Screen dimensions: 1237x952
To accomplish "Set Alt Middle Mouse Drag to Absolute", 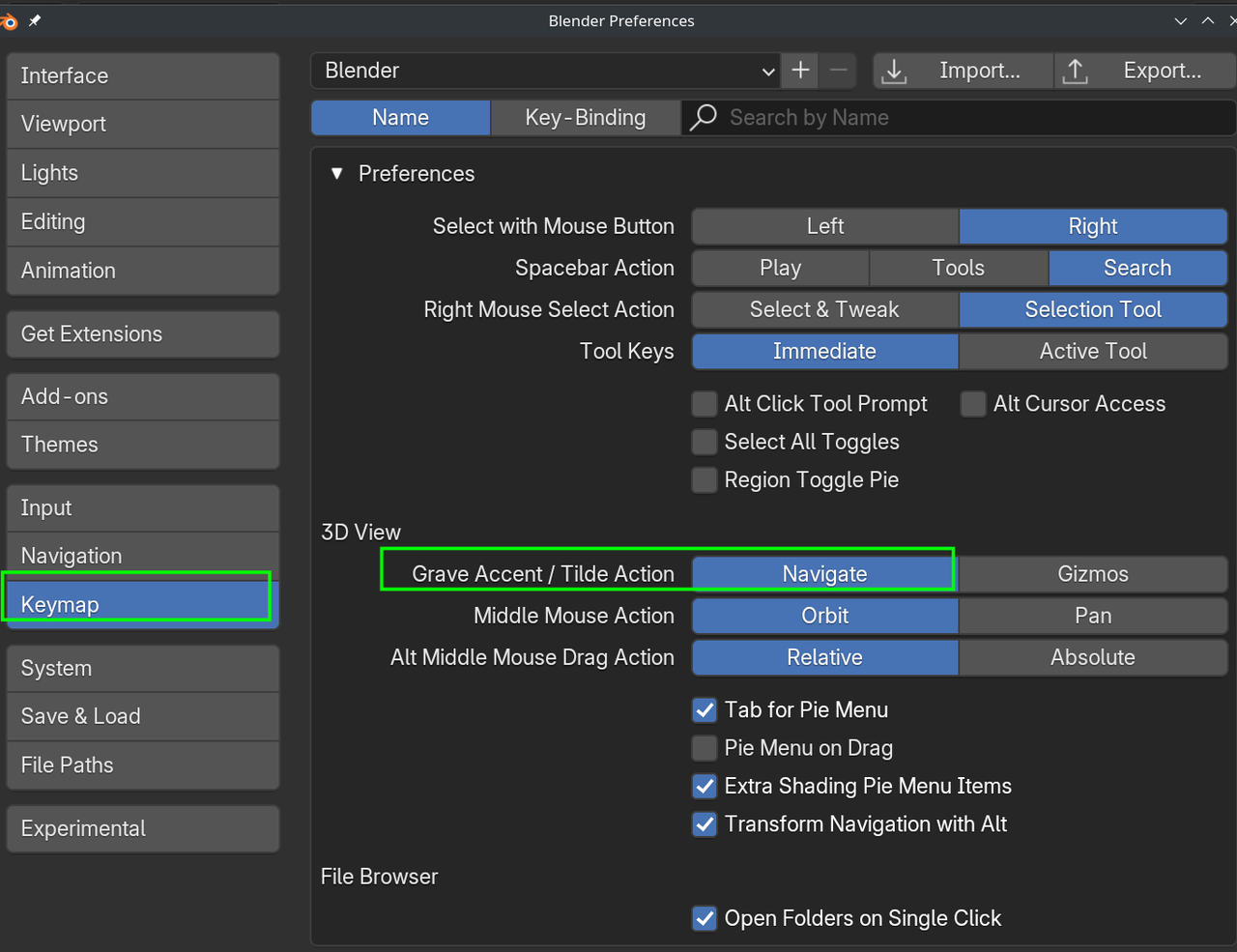I will [1093, 657].
